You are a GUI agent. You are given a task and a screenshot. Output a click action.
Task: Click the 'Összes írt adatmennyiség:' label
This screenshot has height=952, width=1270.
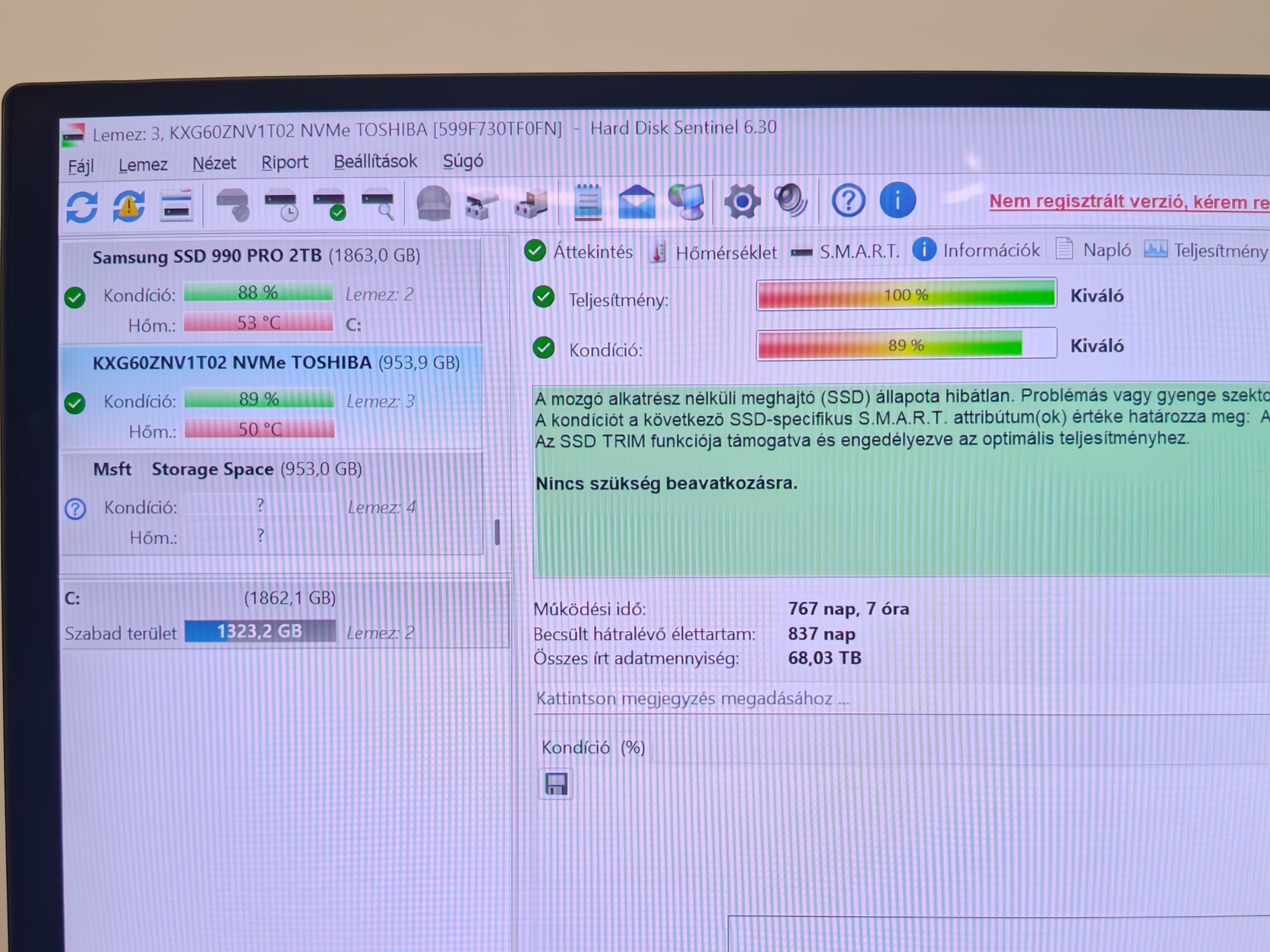coord(637,658)
